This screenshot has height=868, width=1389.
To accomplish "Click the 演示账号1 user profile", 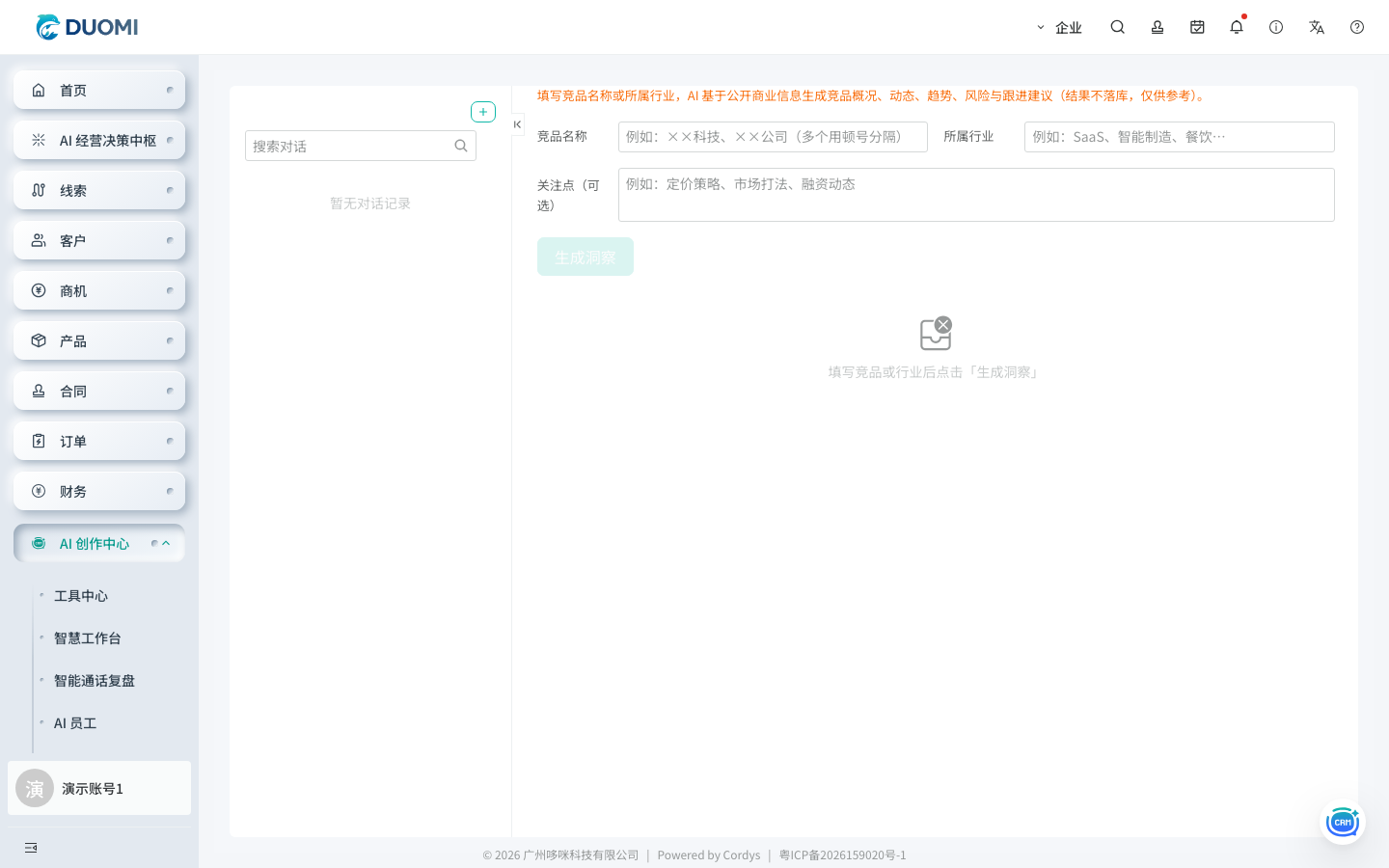I will [x=99, y=788].
